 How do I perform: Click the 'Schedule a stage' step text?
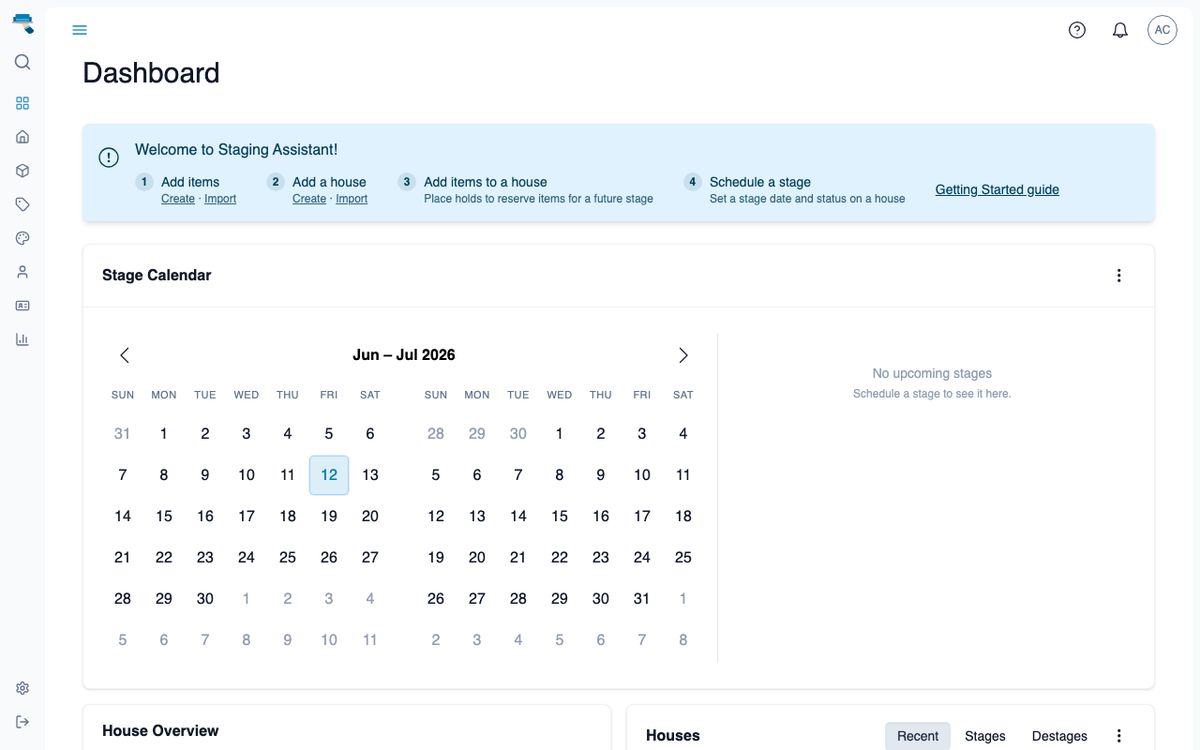point(760,182)
